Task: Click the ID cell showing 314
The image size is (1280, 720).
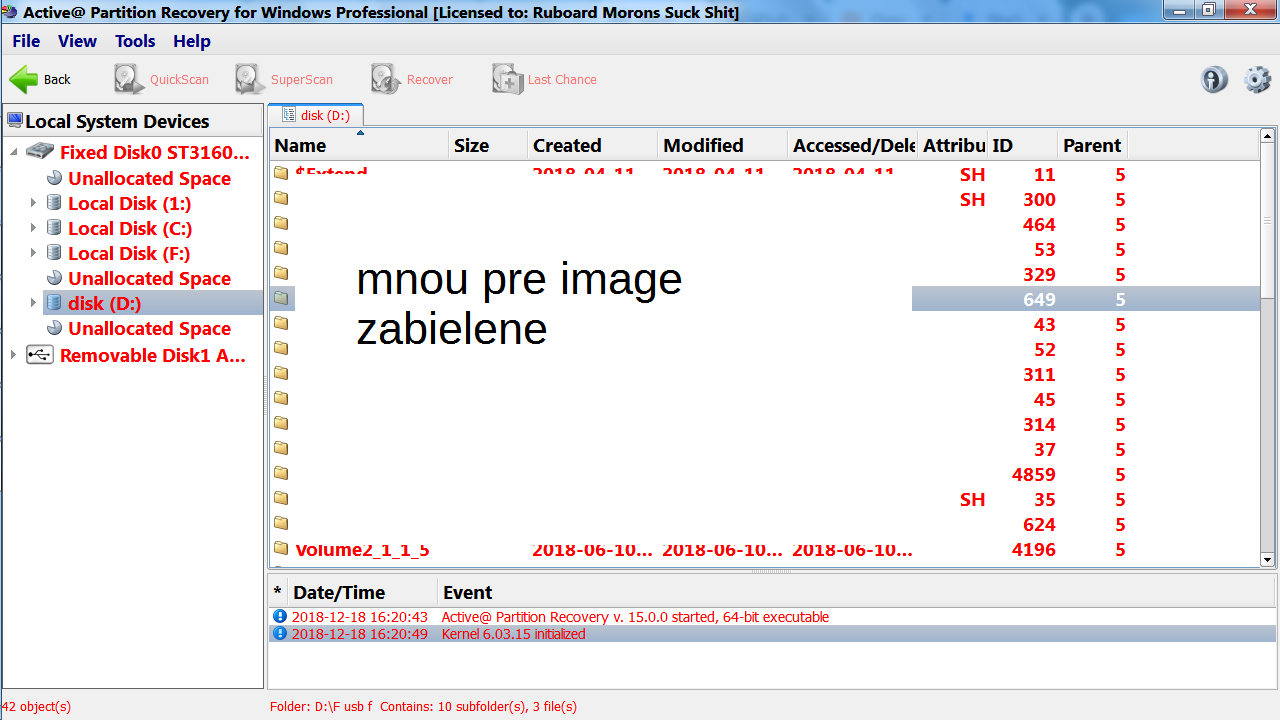Action: coord(1039,424)
